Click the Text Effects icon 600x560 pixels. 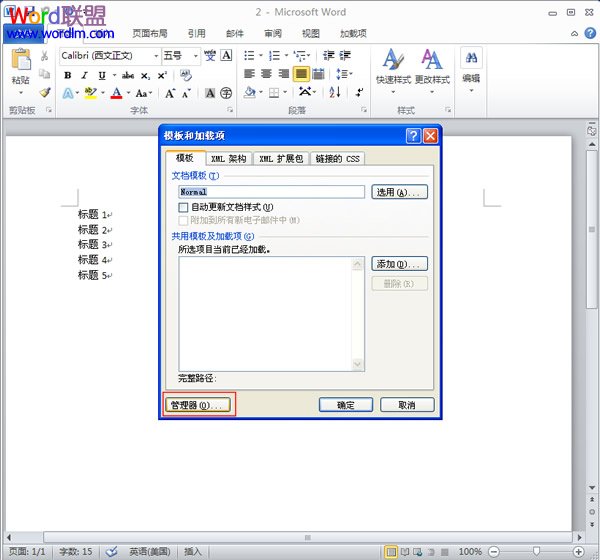click(x=68, y=93)
